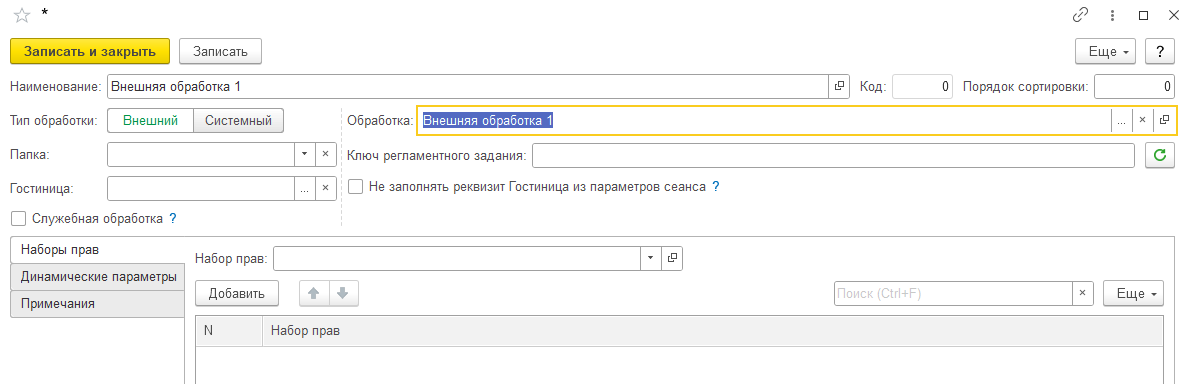Click the N column header

(x=229, y=331)
